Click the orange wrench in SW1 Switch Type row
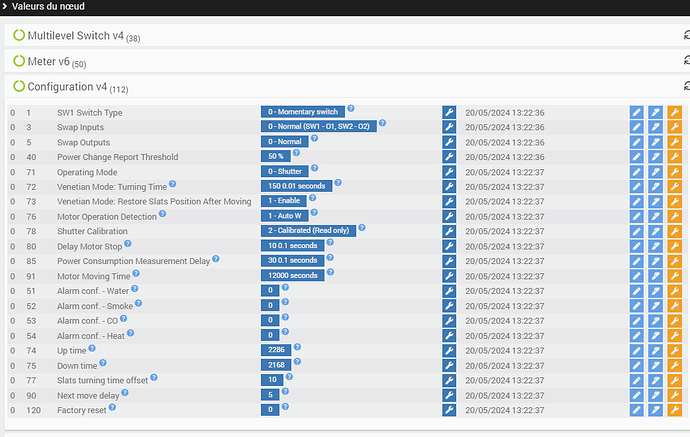This screenshot has width=690, height=437. 674,112
